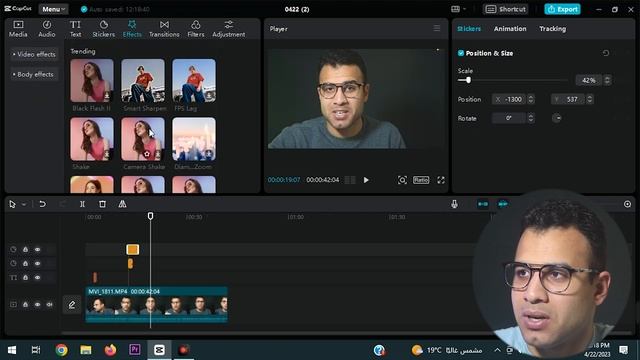This screenshot has width=640, height=360.
Task: Click the Split tool in timeline toolbar
Action: pyautogui.click(x=82, y=204)
